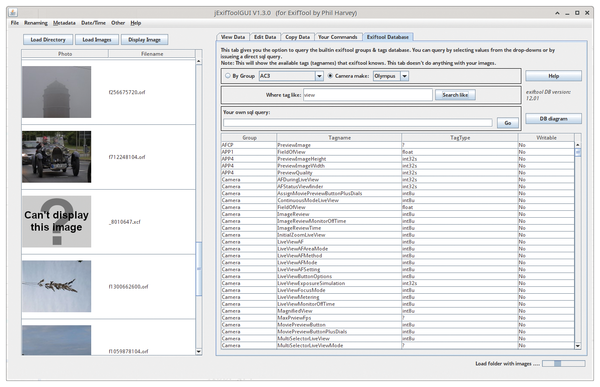Select the PreviewImageHeight tag row
The image size is (600, 387).
pyautogui.click(x=398, y=159)
